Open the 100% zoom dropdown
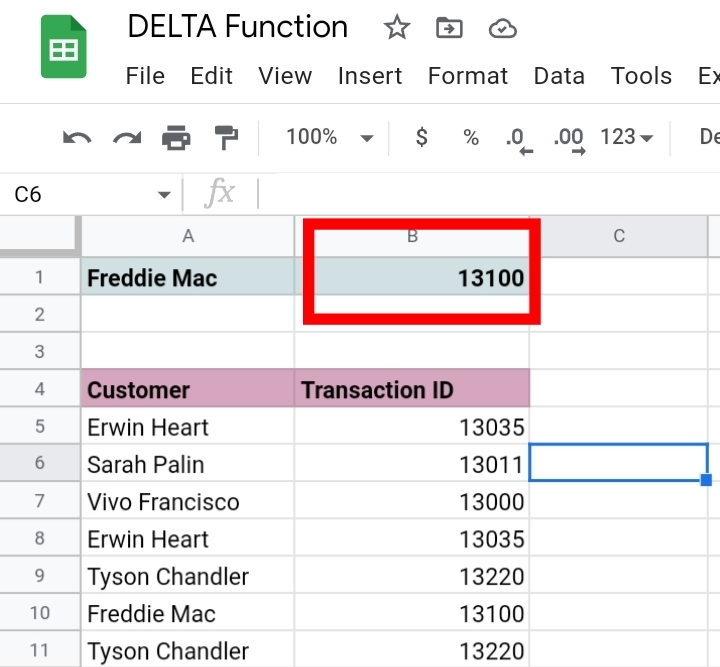The width and height of the screenshot is (720, 667). 330,137
